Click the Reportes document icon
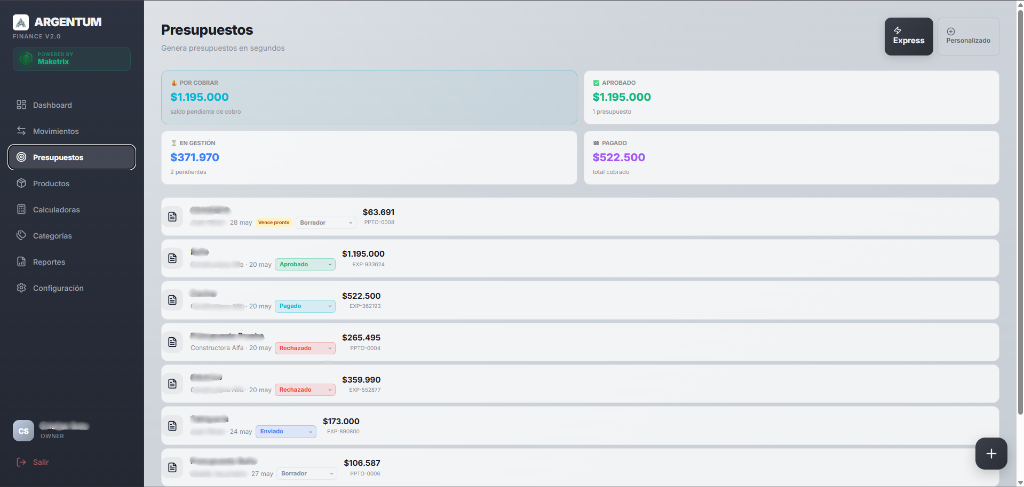 (22, 262)
